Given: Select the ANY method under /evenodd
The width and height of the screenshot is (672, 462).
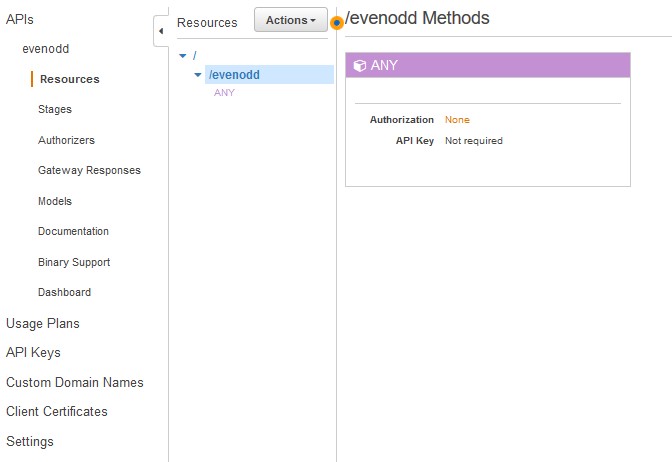Looking at the screenshot, I should (224, 93).
